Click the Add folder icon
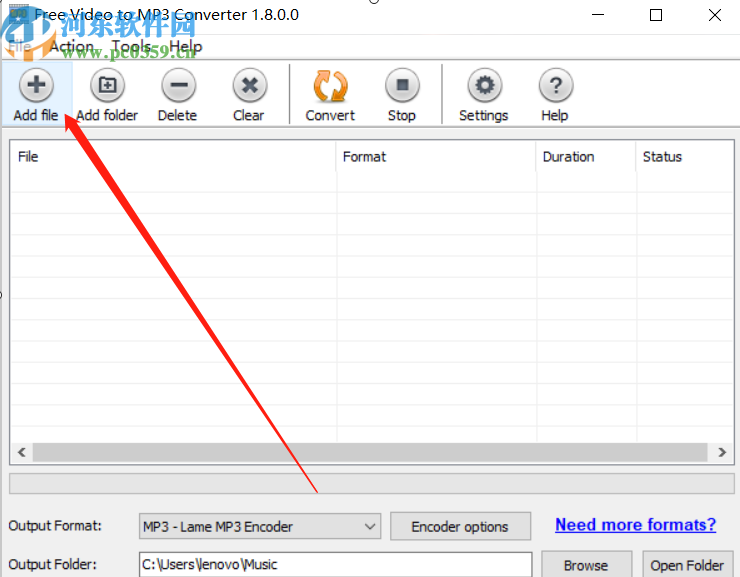 pos(107,85)
